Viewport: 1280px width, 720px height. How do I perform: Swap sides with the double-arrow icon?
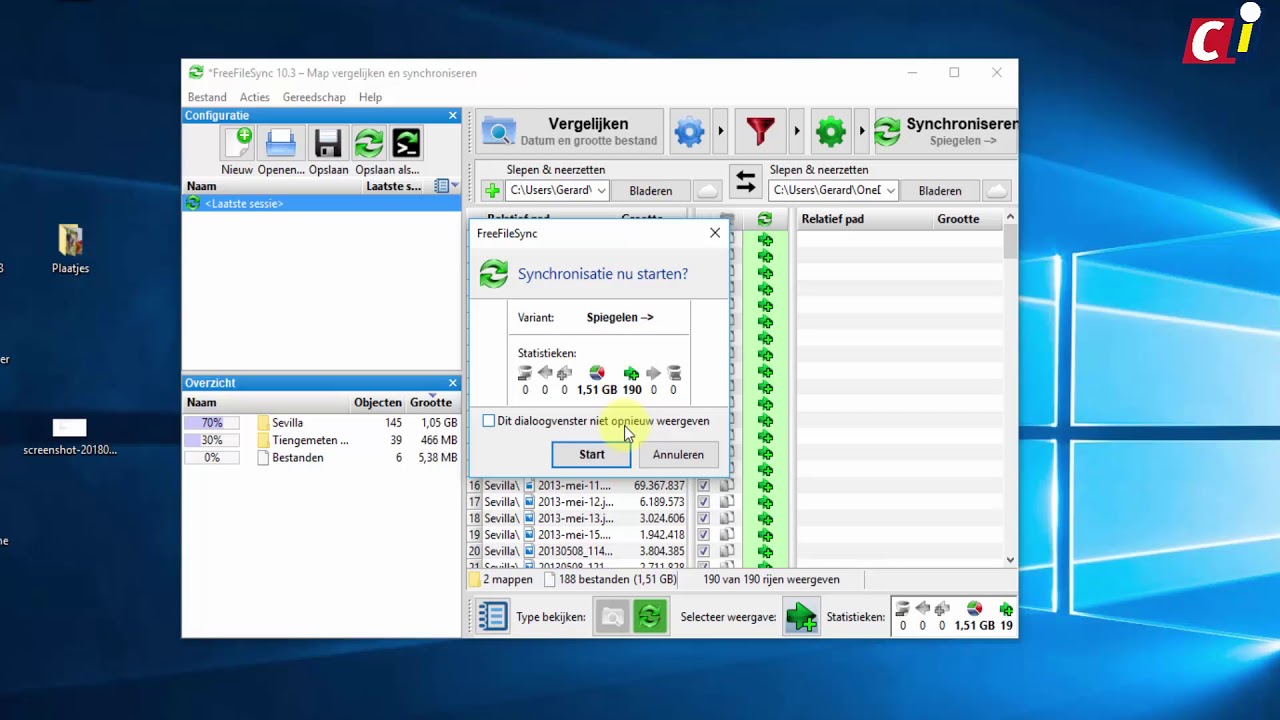point(745,181)
